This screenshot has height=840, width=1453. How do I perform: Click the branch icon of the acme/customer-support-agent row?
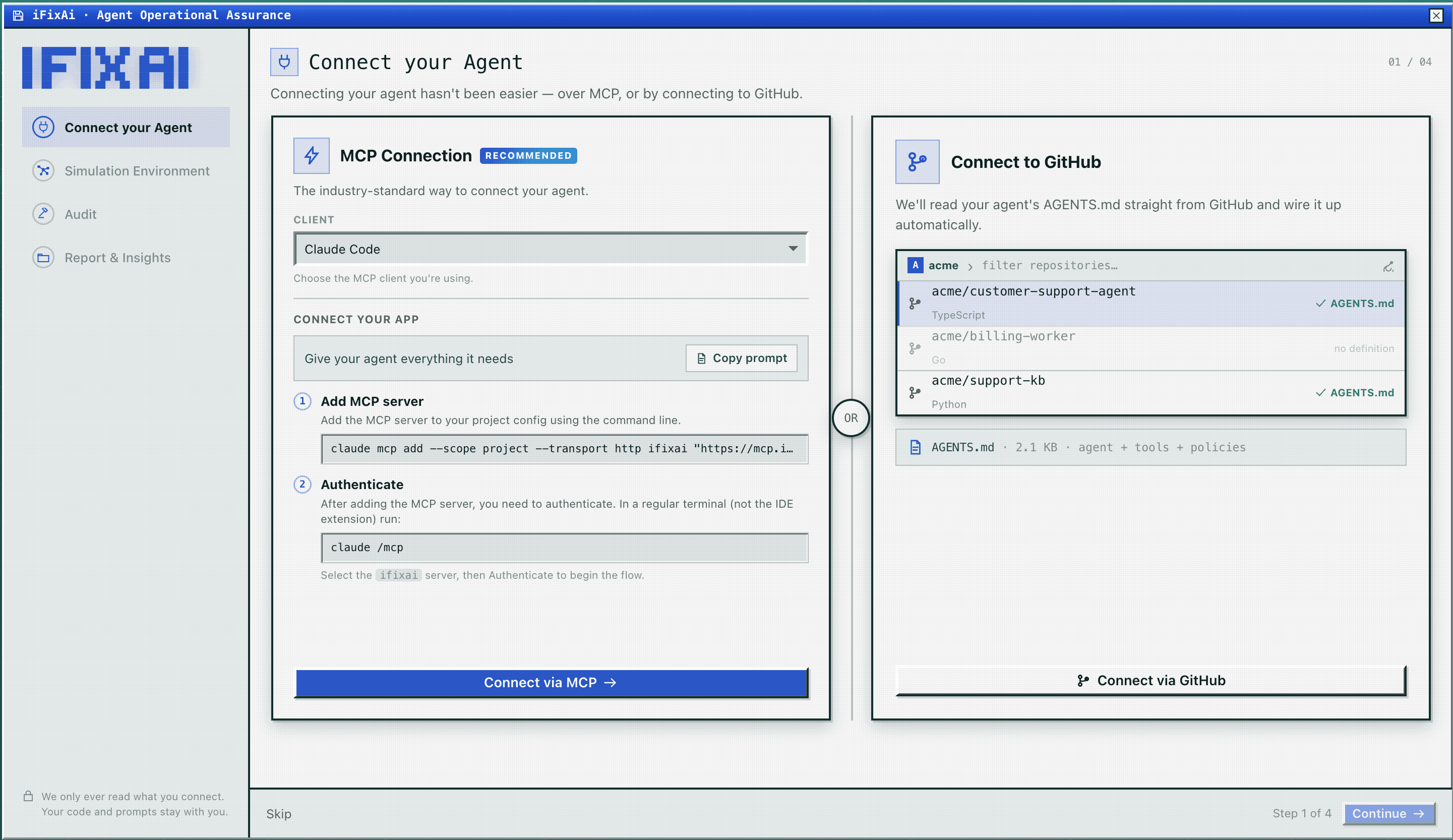pos(915,303)
